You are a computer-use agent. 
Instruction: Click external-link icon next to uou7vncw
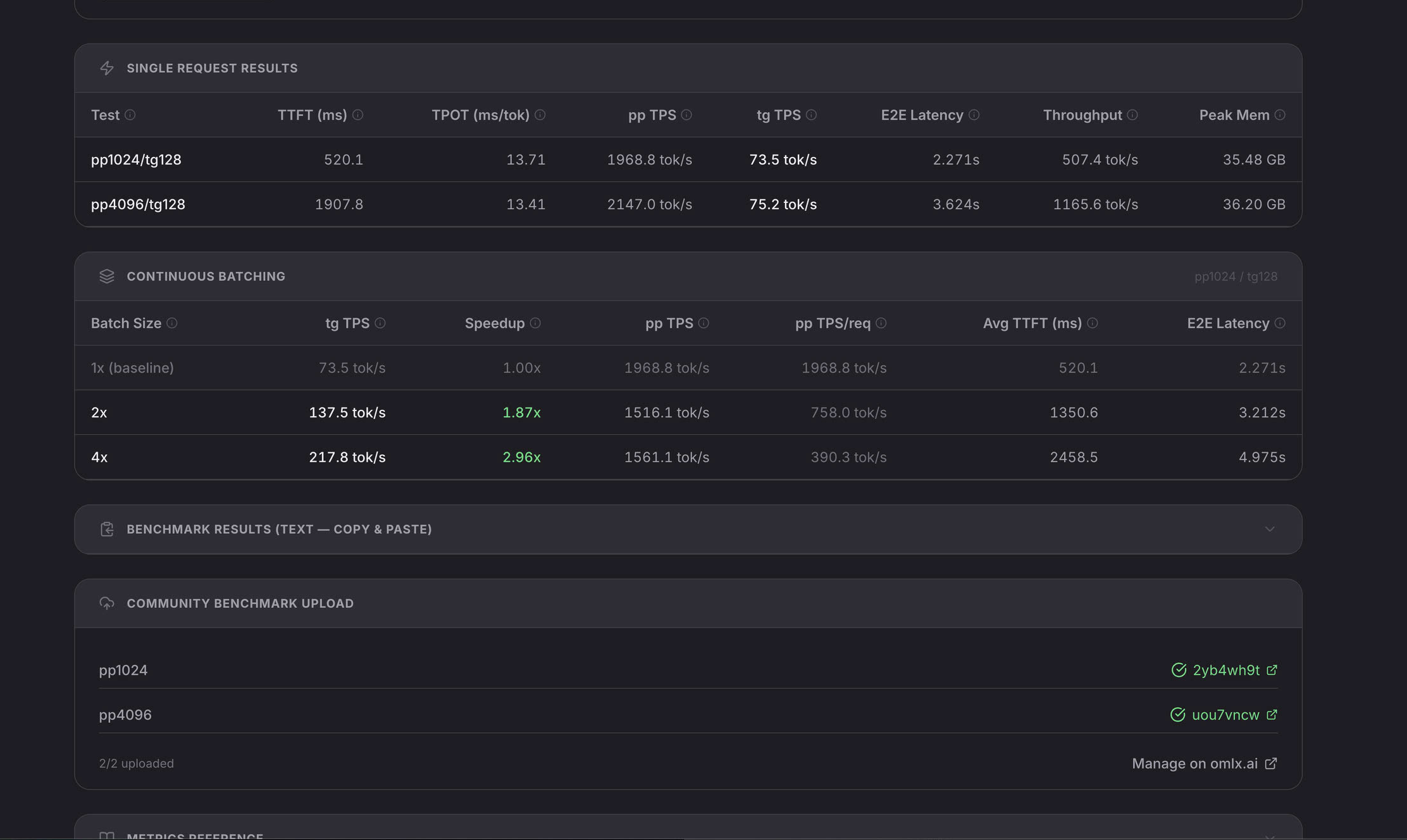(x=1272, y=715)
